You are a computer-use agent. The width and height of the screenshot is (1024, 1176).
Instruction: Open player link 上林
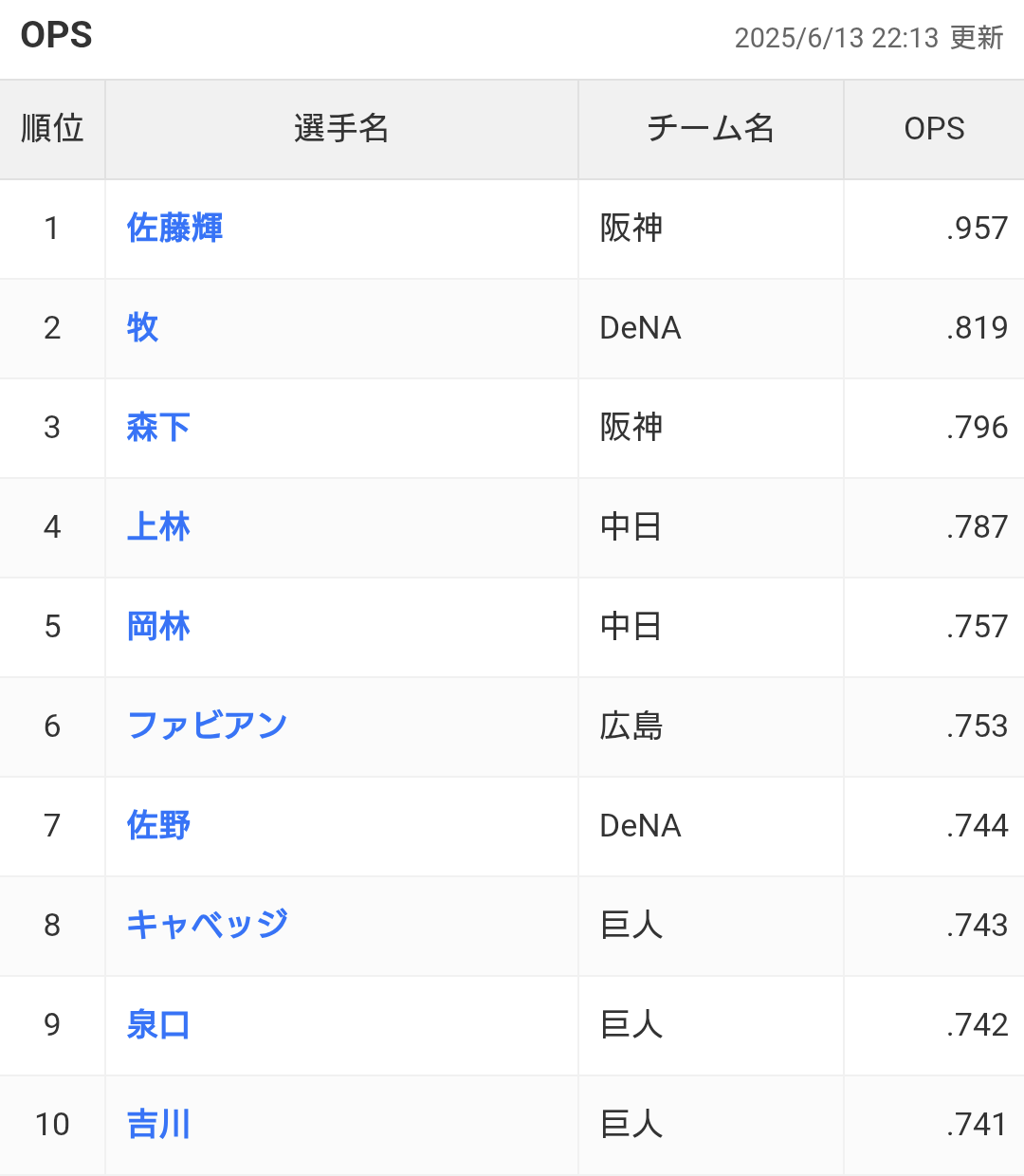(x=158, y=527)
